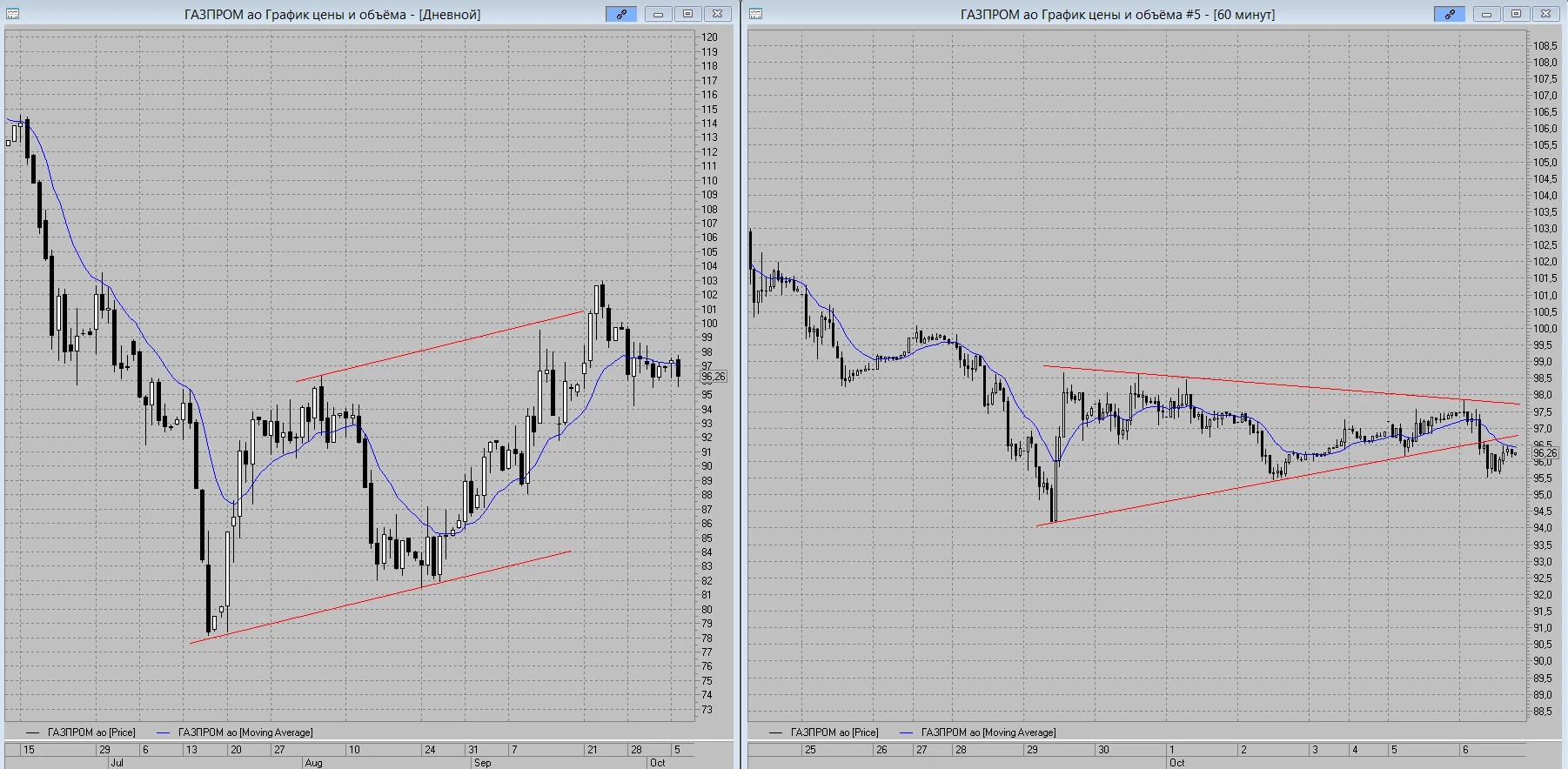Screen dimensions: 1568x769
Task: Close the 60 минут chart window
Action: (x=1545, y=14)
